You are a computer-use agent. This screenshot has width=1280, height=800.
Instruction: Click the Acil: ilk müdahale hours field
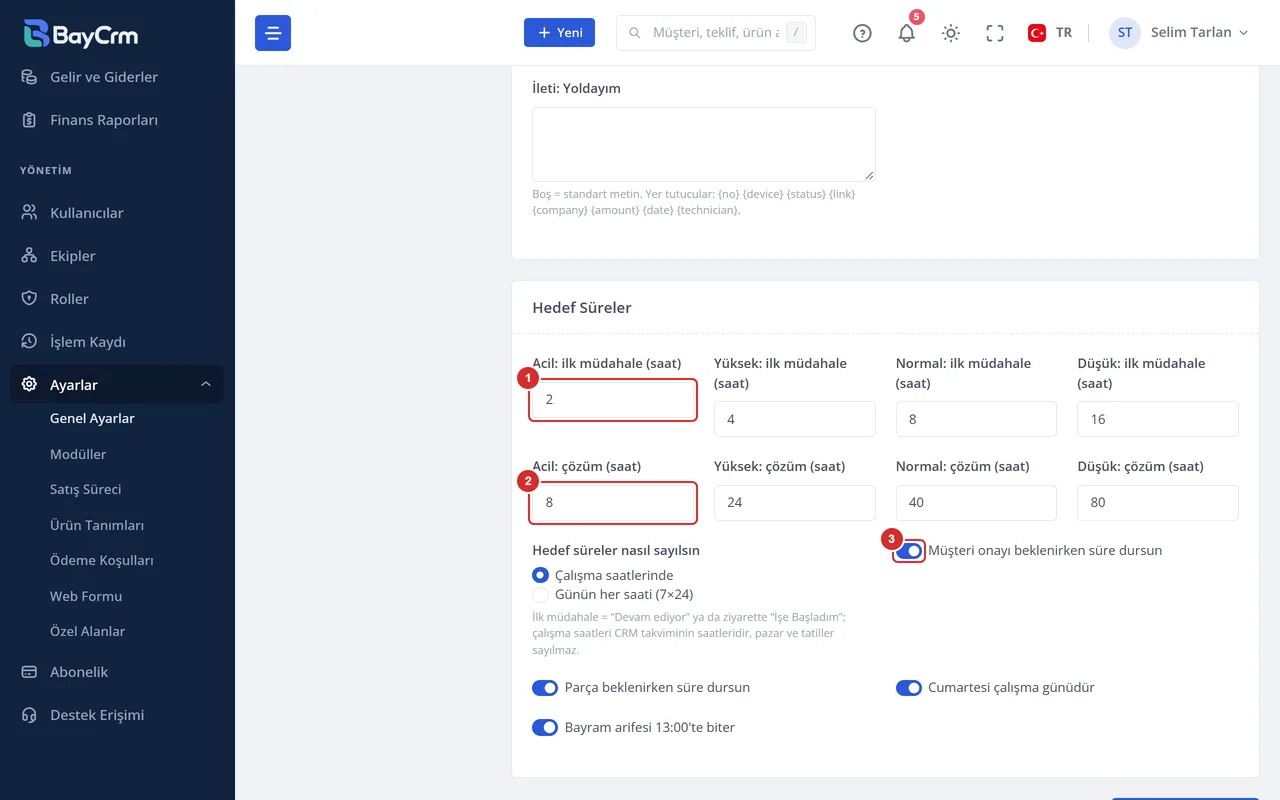(613, 400)
